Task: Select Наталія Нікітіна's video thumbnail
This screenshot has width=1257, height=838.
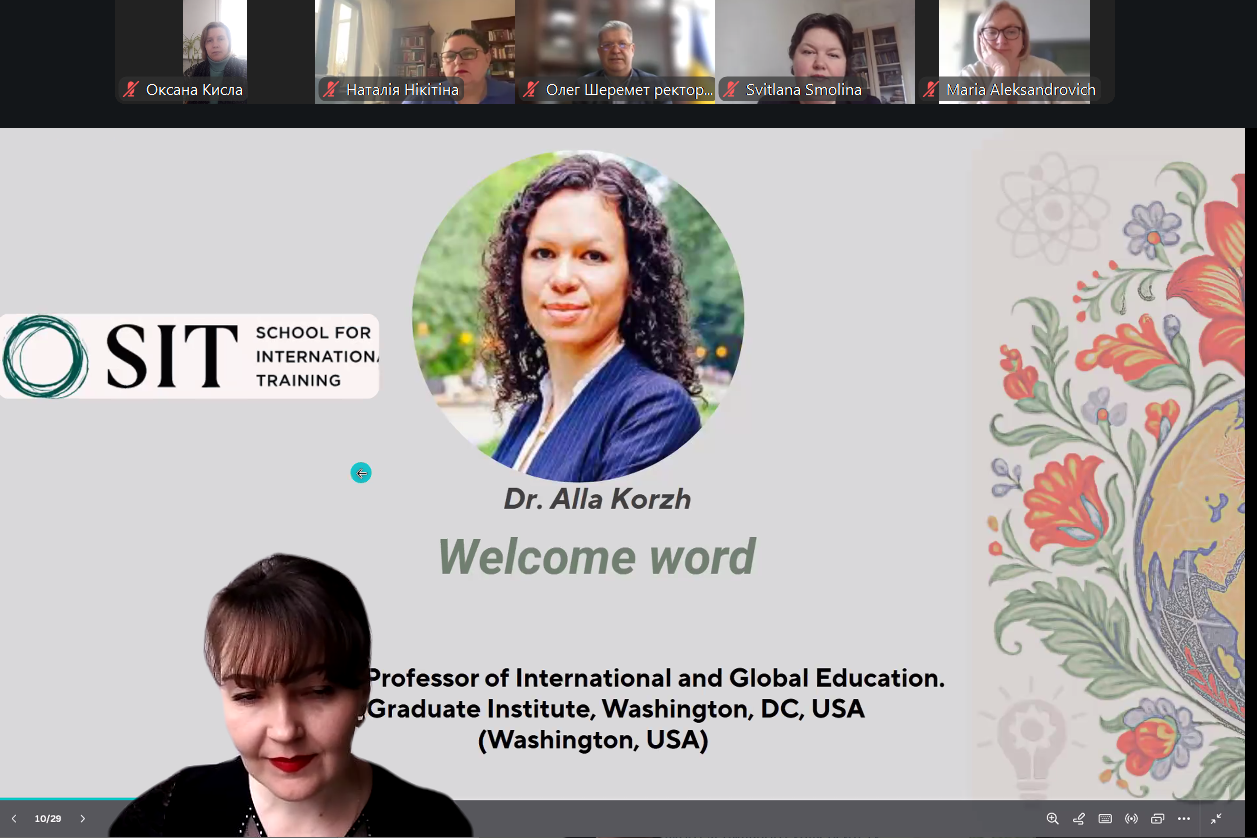Action: pyautogui.click(x=415, y=45)
